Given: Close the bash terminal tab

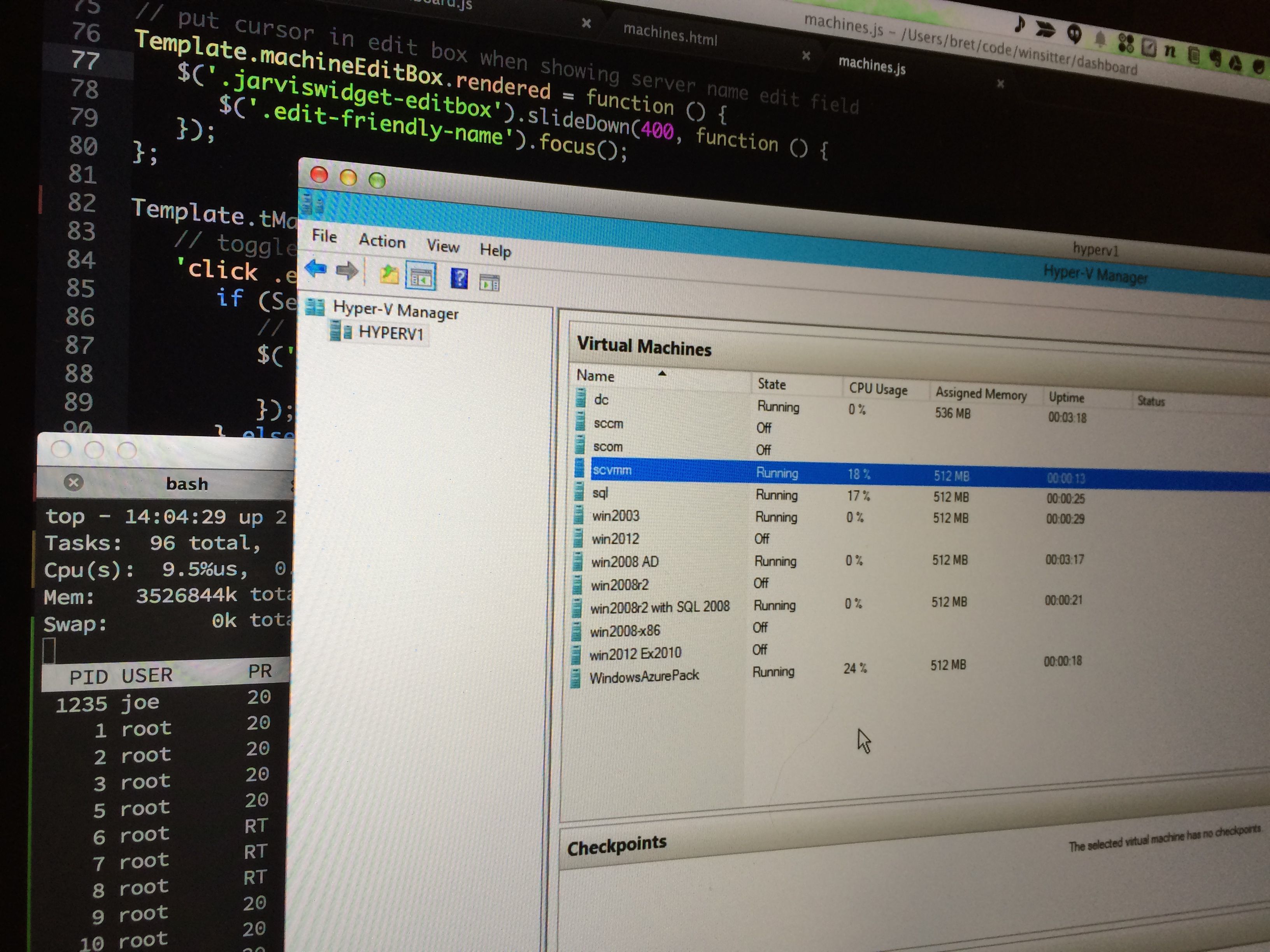Looking at the screenshot, I should (x=74, y=483).
